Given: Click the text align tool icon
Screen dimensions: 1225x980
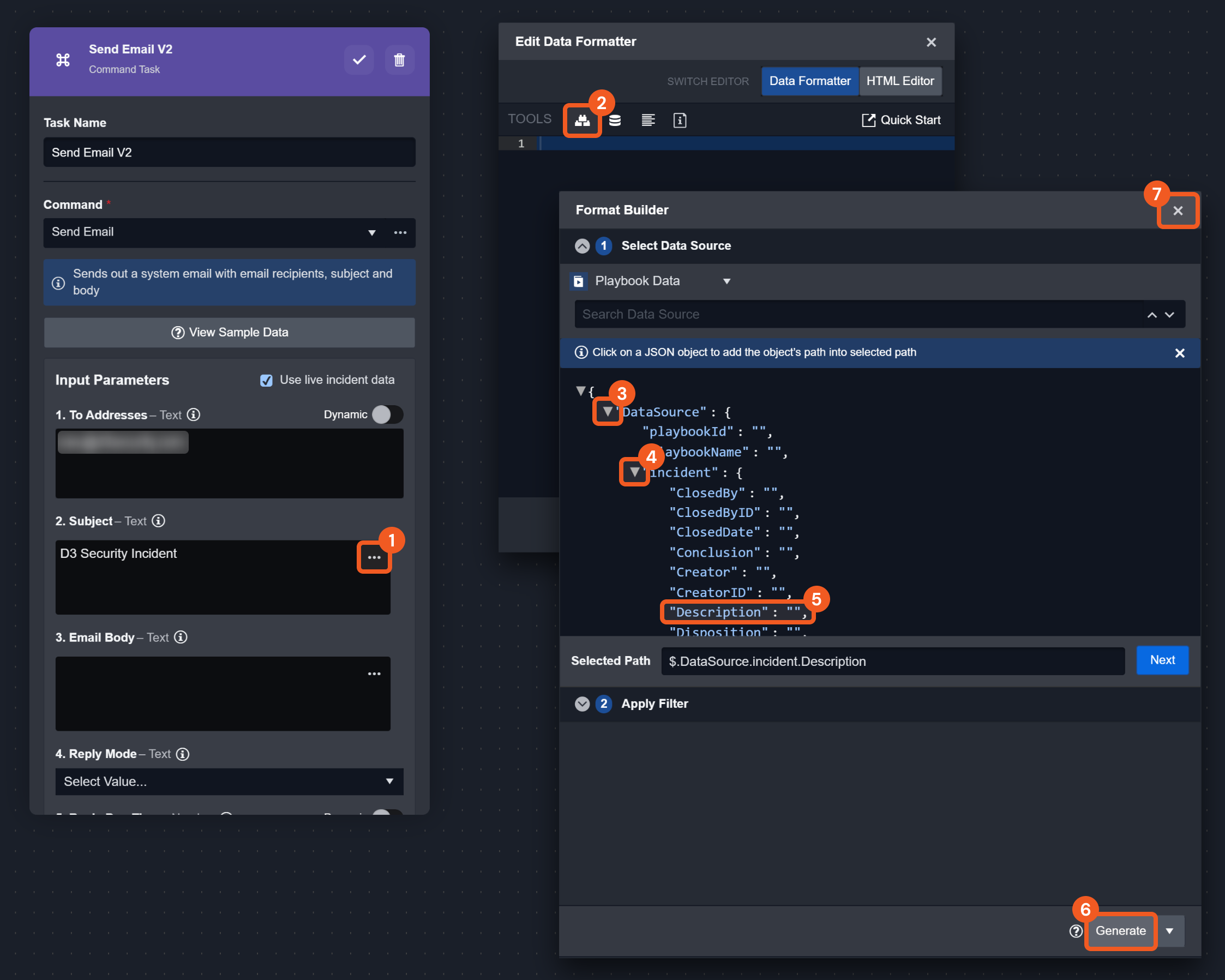Looking at the screenshot, I should pos(648,121).
